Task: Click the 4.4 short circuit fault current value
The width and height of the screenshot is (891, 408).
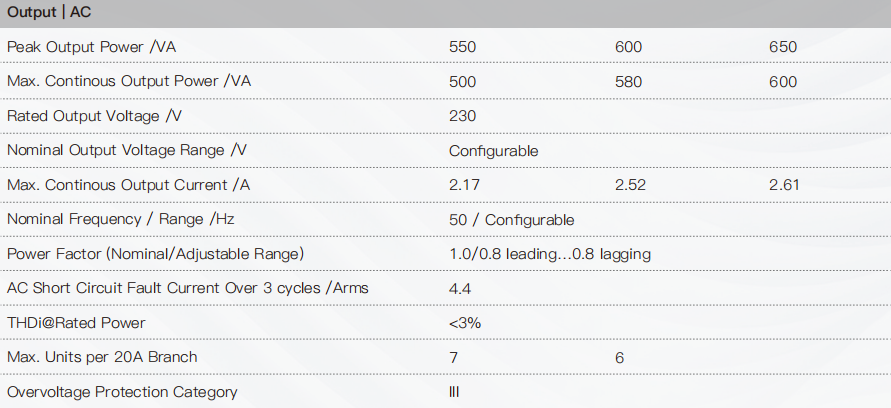Action: click(460, 289)
